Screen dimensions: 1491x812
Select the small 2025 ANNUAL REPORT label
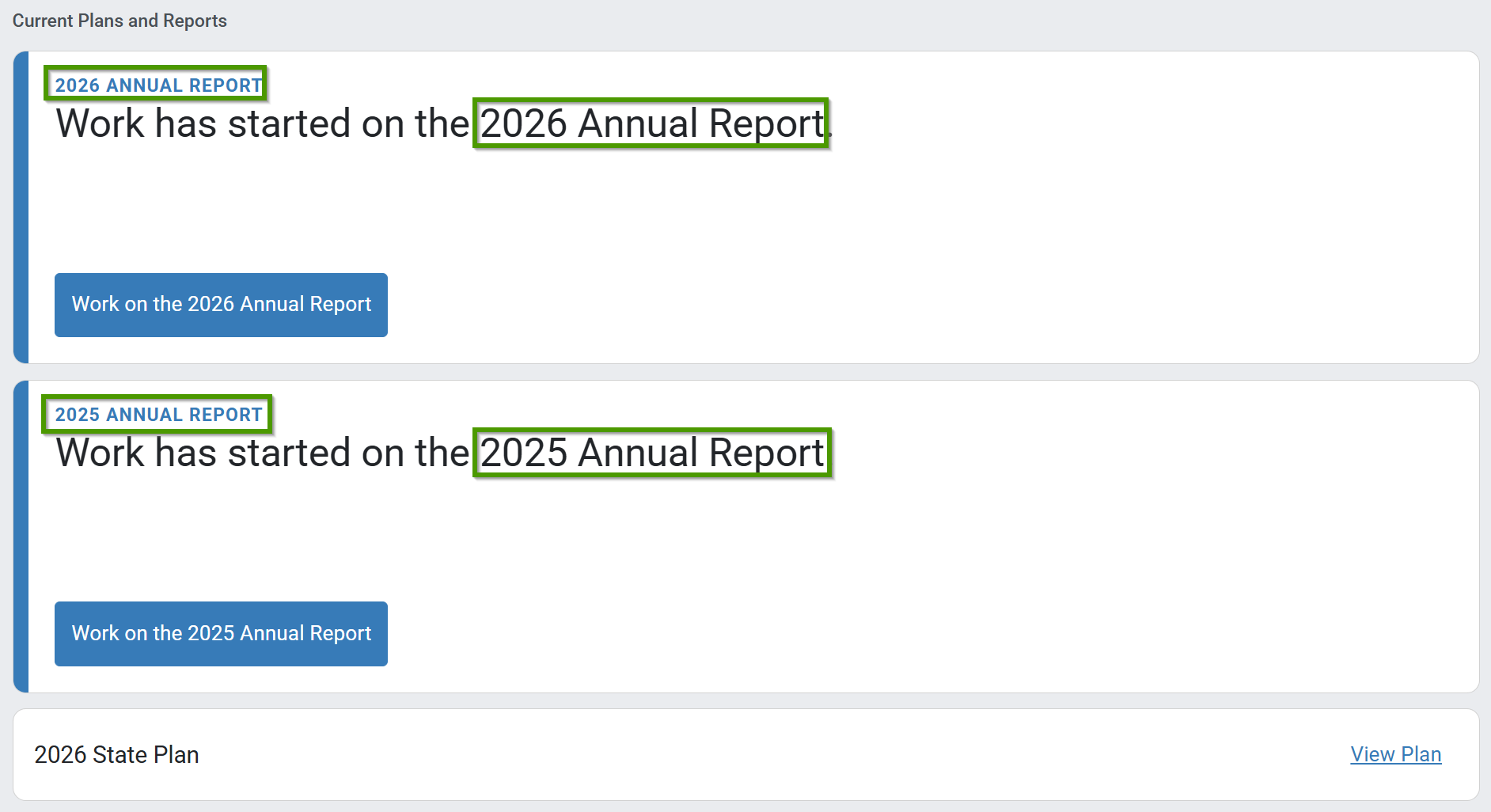(x=158, y=415)
